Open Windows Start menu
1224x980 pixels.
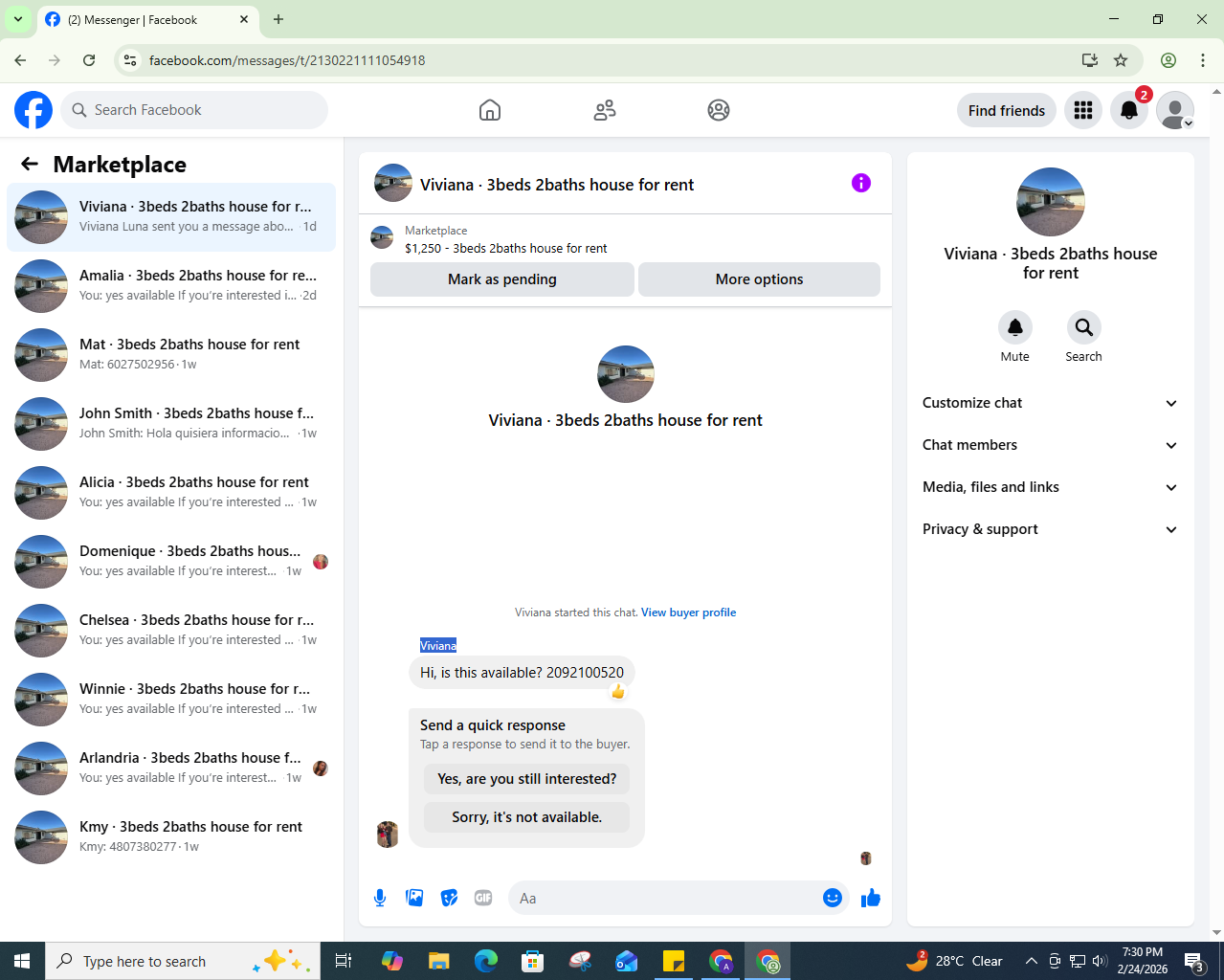pyautogui.click(x=22, y=961)
